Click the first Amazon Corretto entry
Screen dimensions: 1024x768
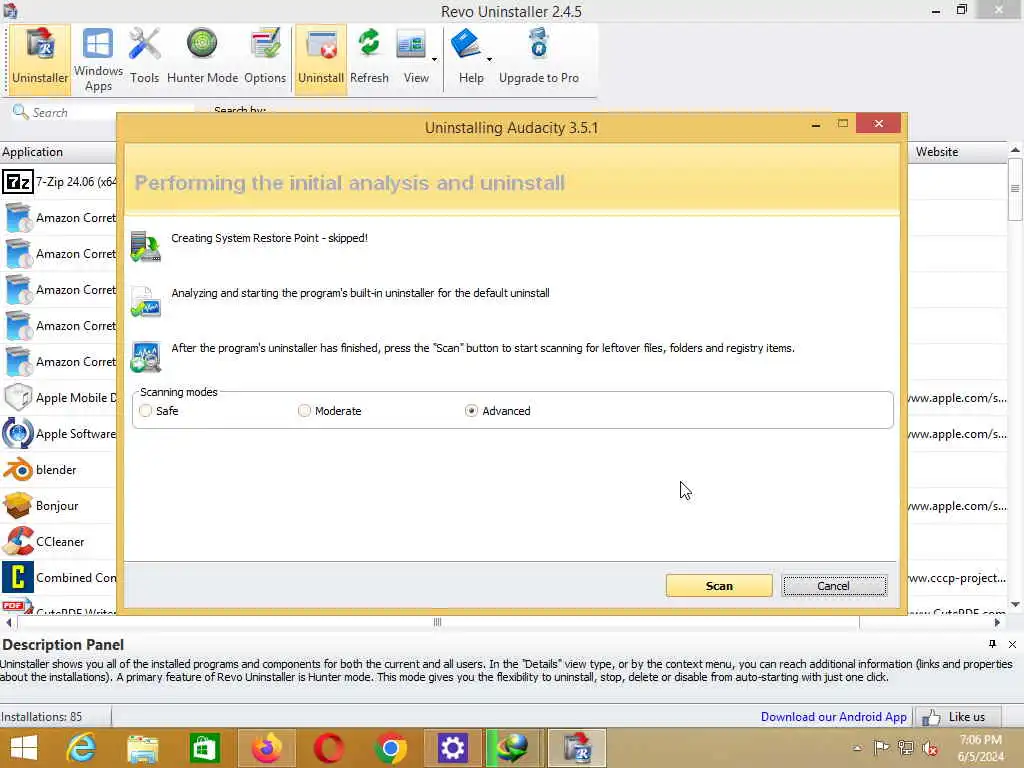click(59, 217)
